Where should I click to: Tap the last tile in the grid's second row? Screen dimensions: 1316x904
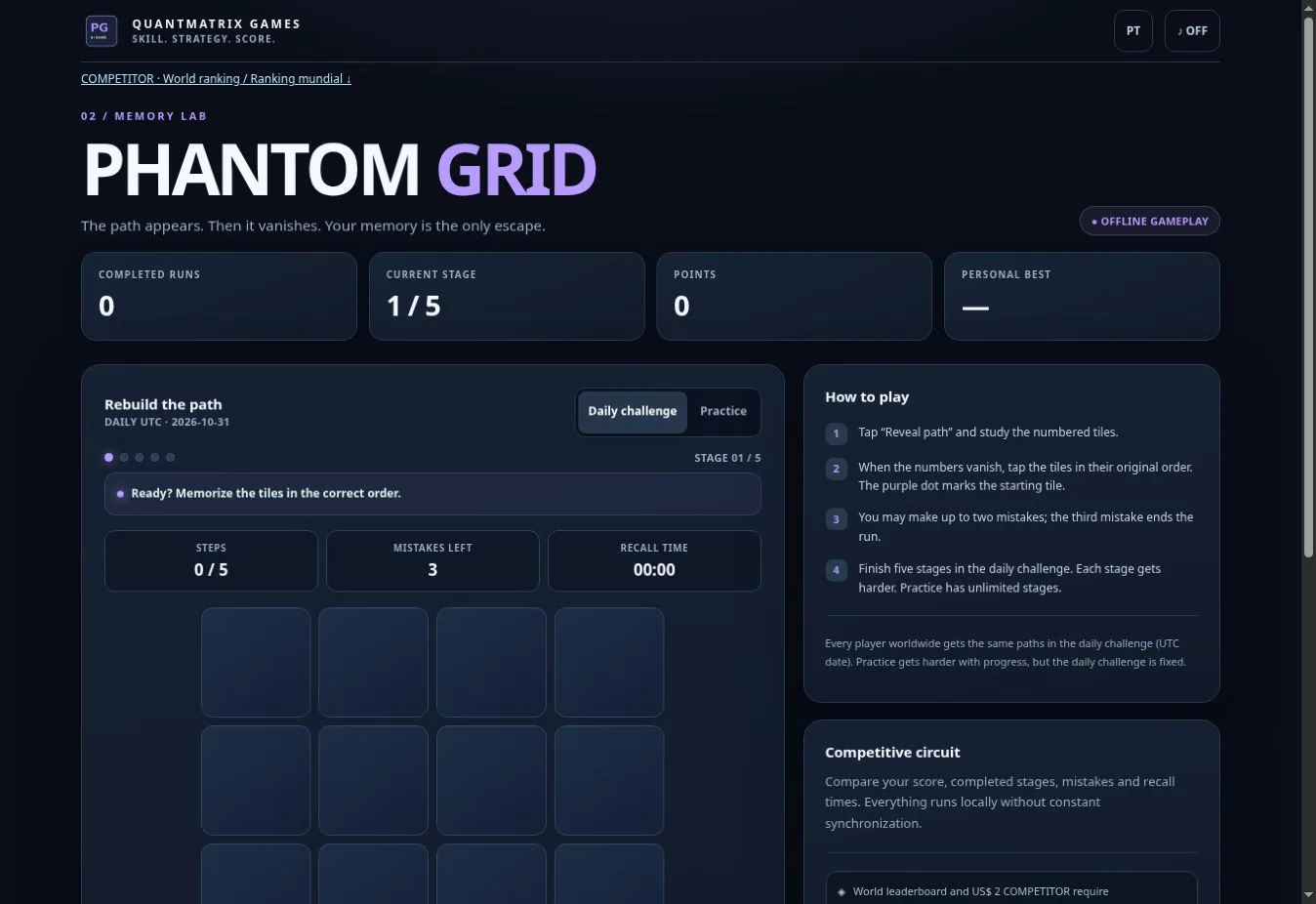coord(609,781)
